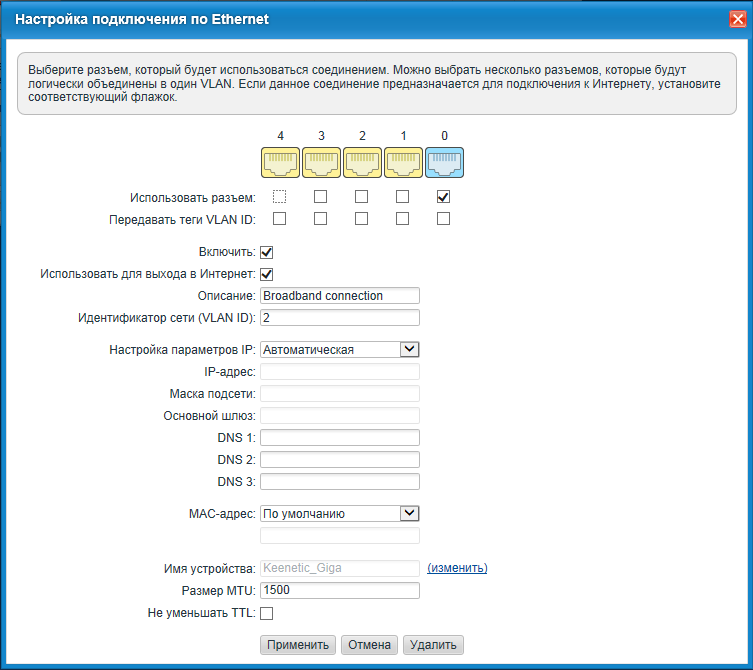The width and height of the screenshot is (753, 670).
Task: Toggle the 'Включить' checkbox
Action: 267,252
